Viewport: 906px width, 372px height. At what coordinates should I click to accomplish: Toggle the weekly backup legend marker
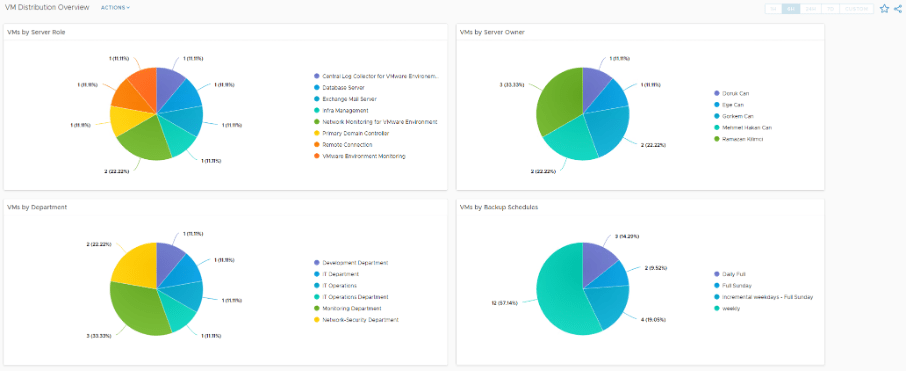click(717, 308)
